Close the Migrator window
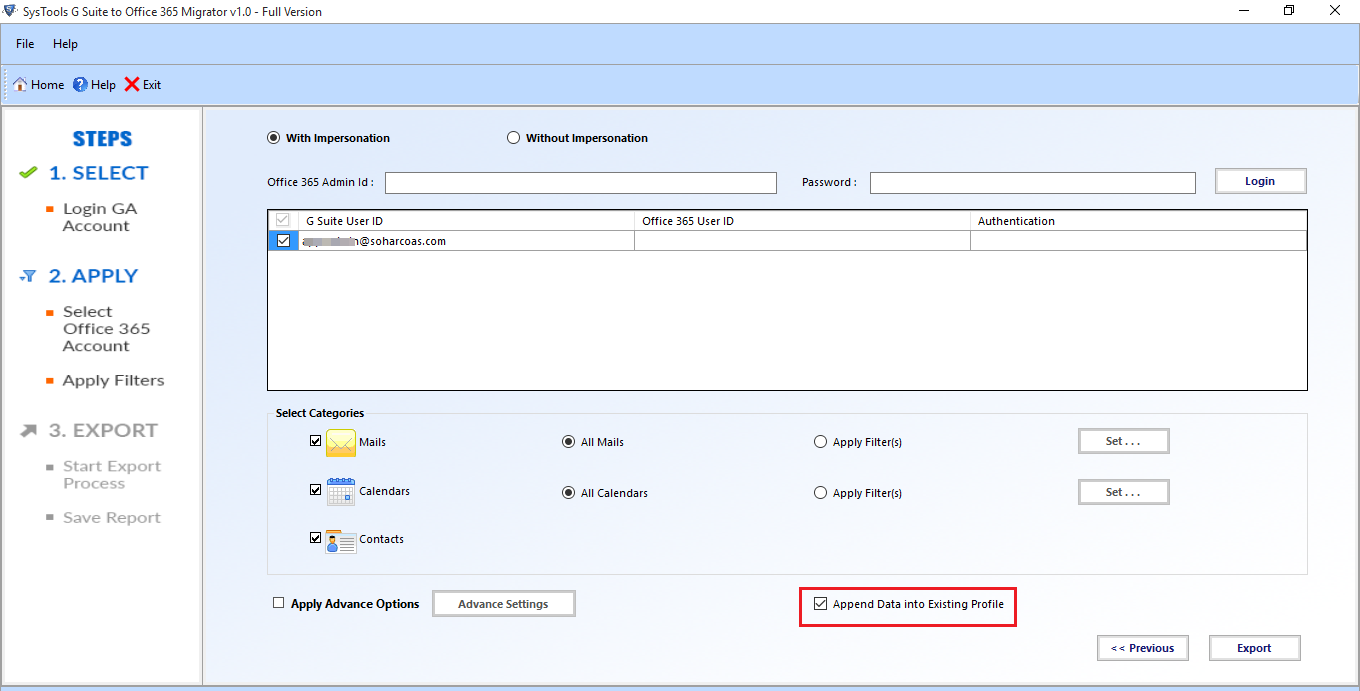This screenshot has width=1360, height=691. point(1336,11)
